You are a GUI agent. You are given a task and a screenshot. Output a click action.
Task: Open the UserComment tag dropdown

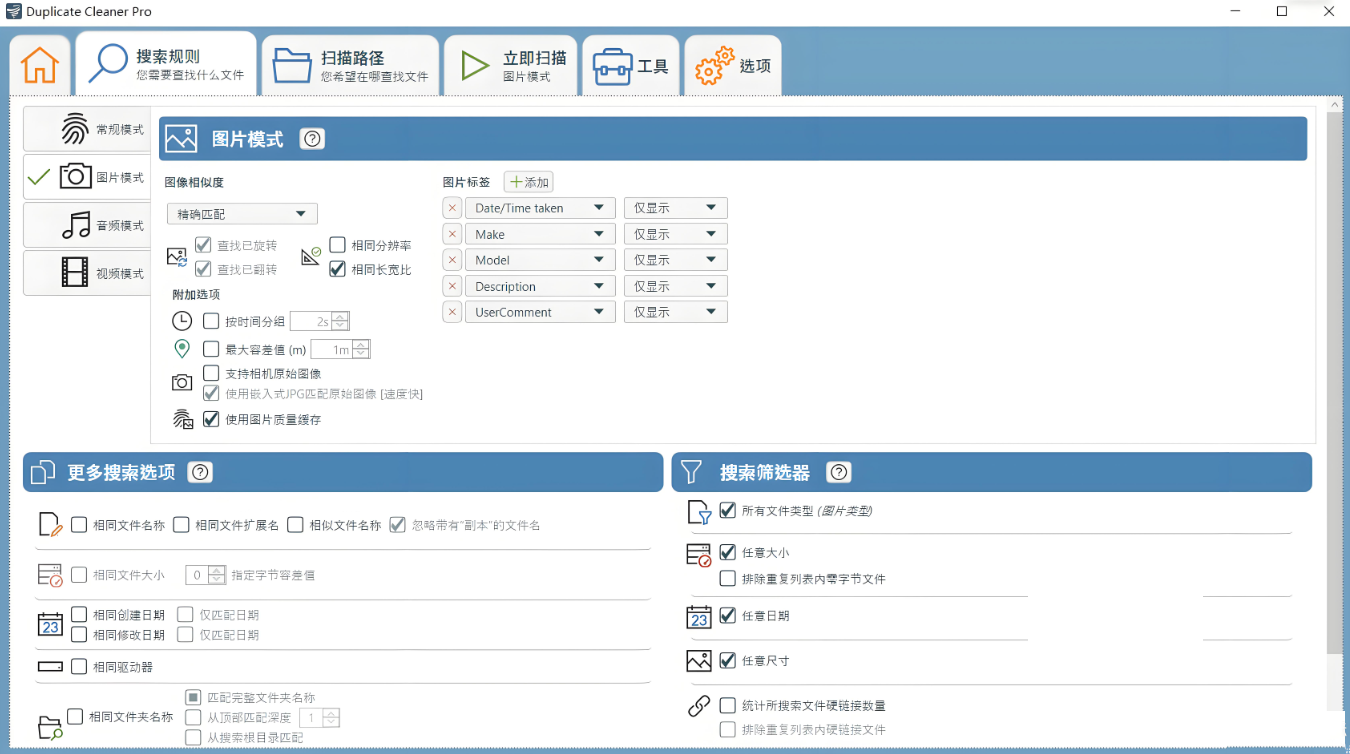coord(539,312)
